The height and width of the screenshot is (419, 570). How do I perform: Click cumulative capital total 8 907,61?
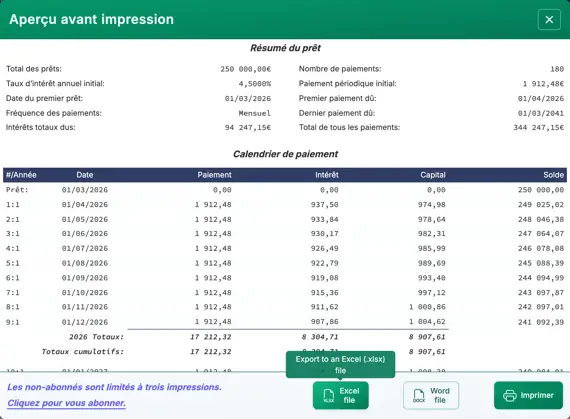427,352
